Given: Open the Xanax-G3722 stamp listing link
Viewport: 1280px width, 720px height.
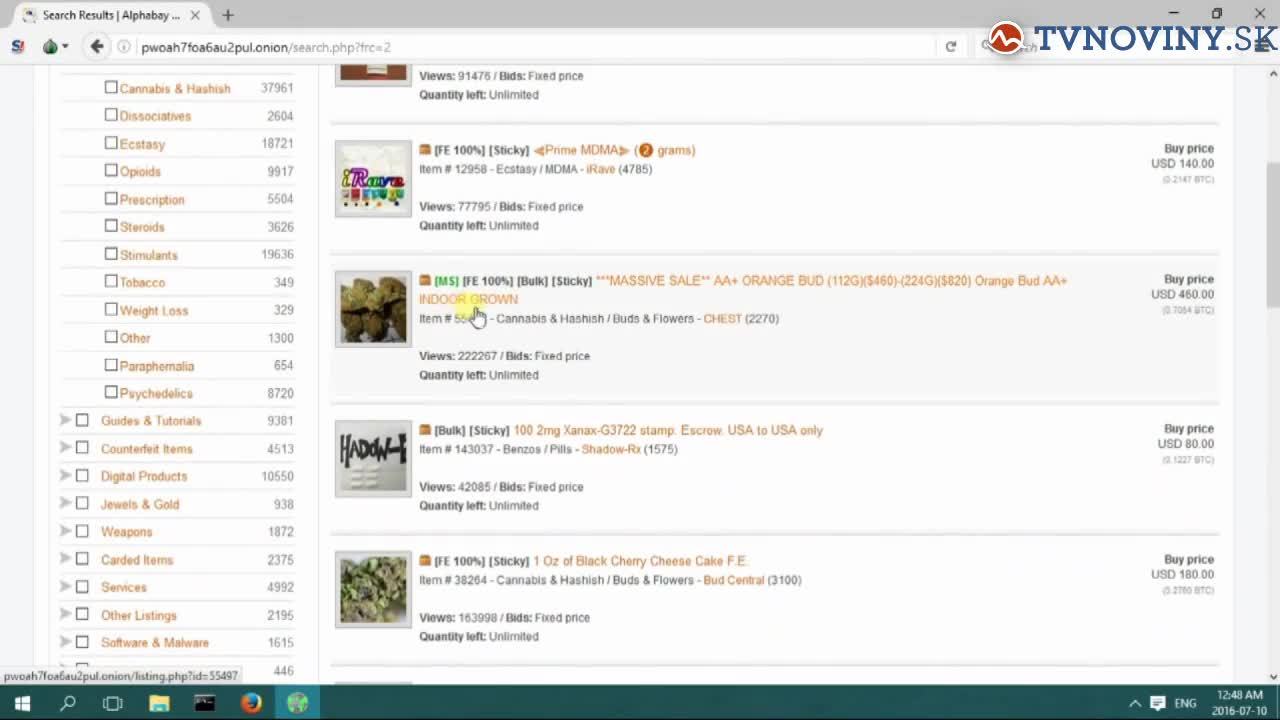Looking at the screenshot, I should click(x=668, y=430).
